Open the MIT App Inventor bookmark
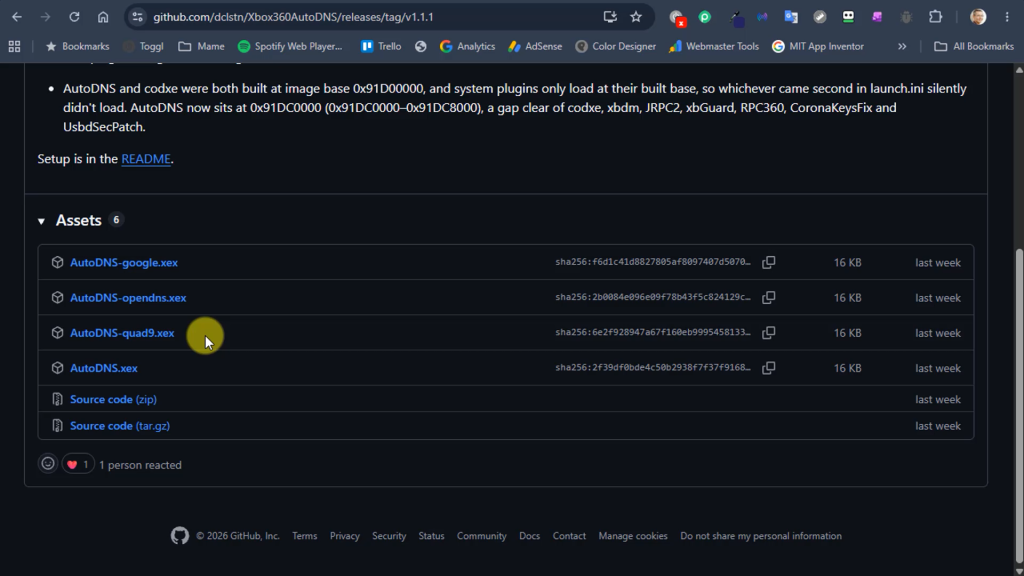The image size is (1024, 576). click(x=818, y=46)
